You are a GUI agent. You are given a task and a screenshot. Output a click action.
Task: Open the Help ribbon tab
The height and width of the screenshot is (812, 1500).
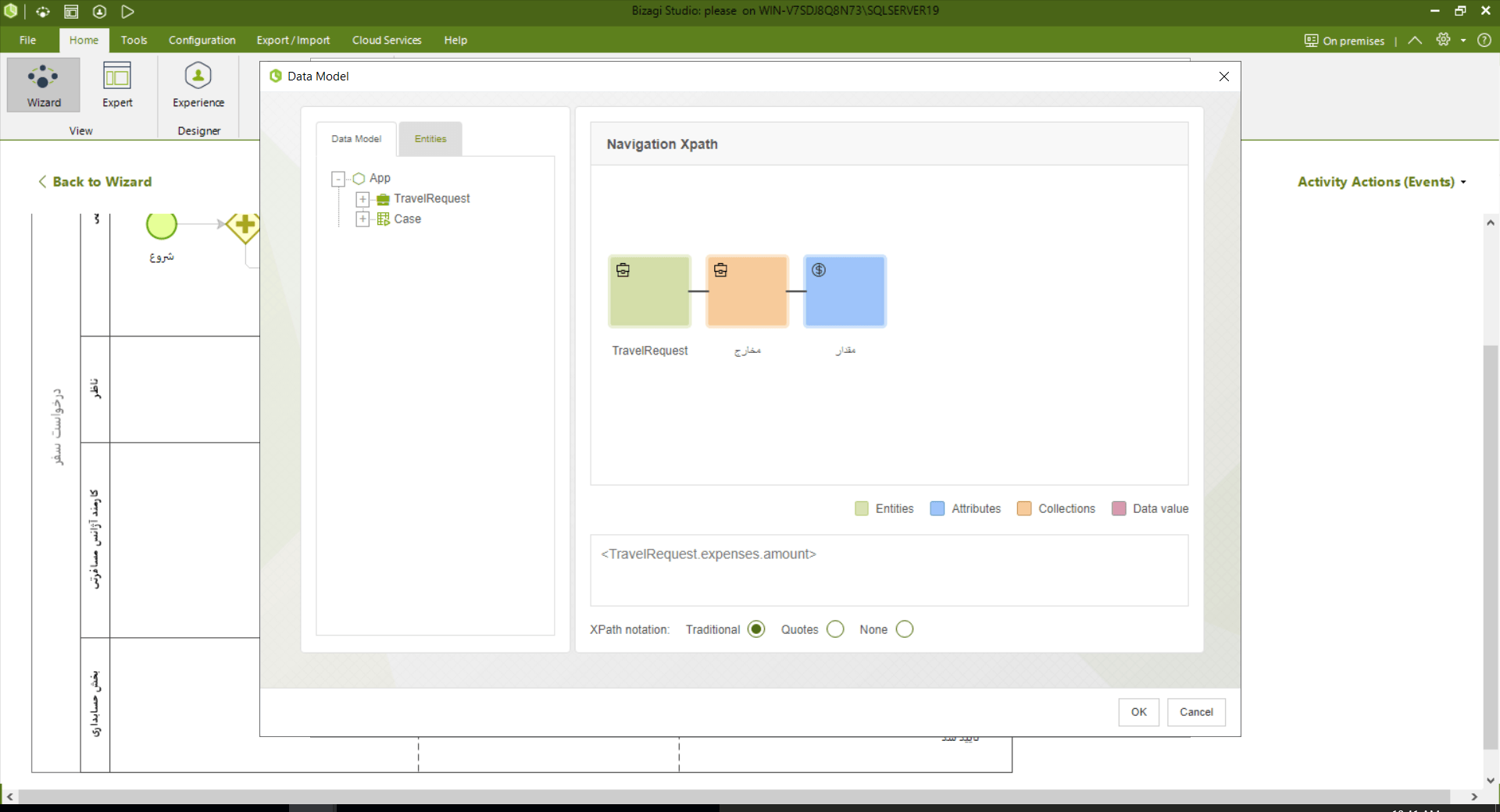click(x=455, y=40)
